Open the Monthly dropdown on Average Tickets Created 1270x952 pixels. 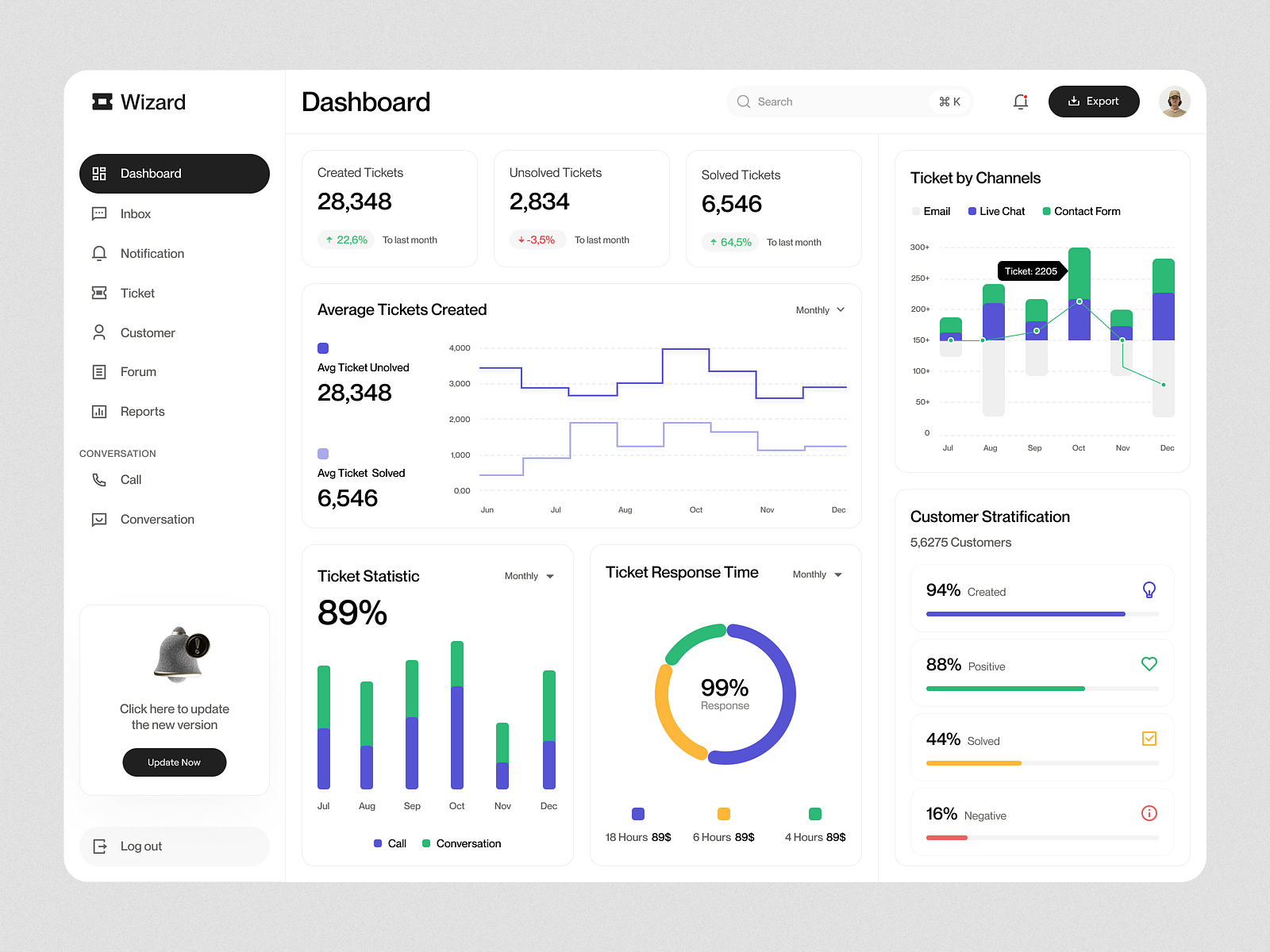pyautogui.click(x=819, y=310)
